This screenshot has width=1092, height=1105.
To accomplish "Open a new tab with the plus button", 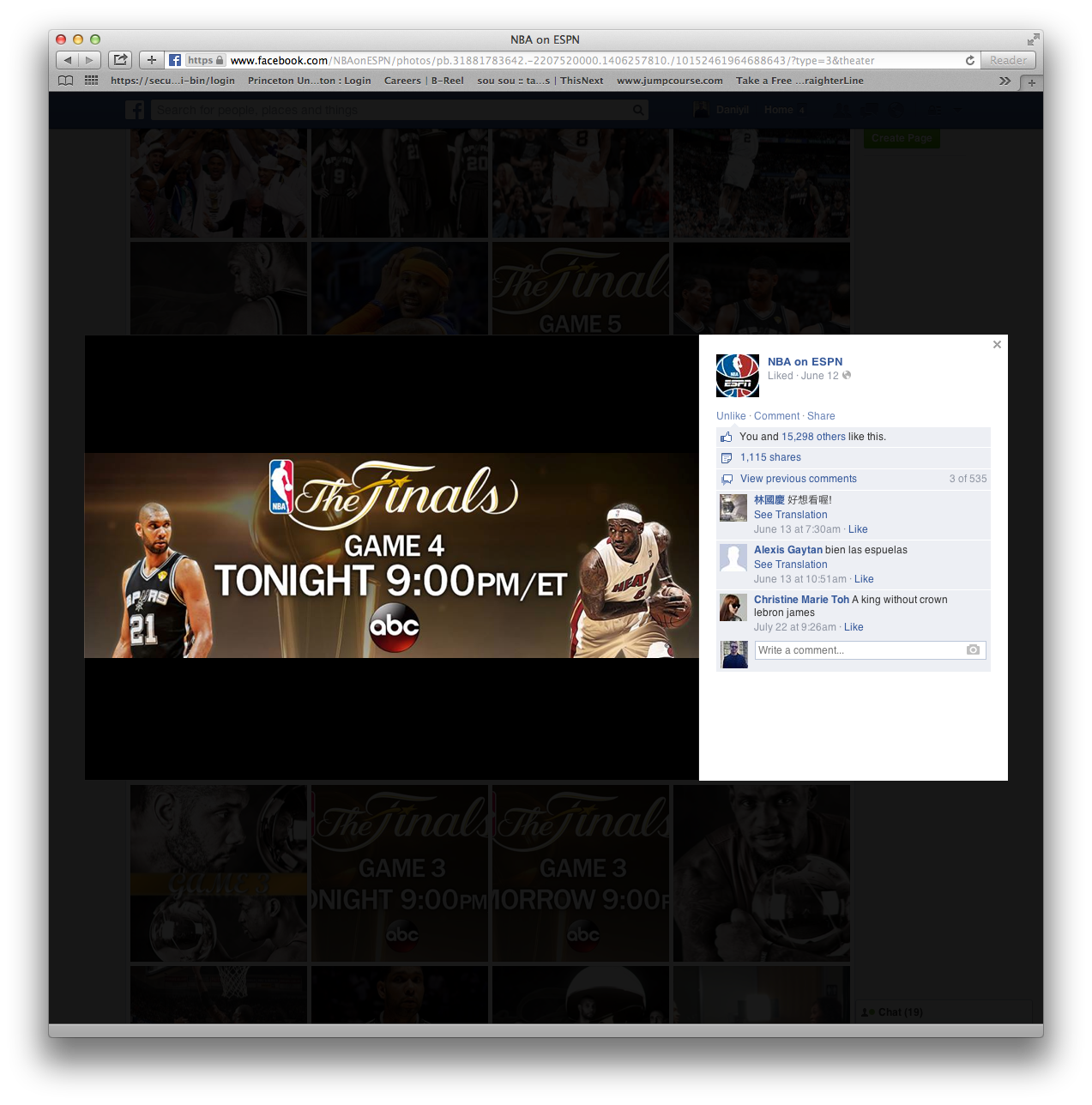I will coord(1032,82).
